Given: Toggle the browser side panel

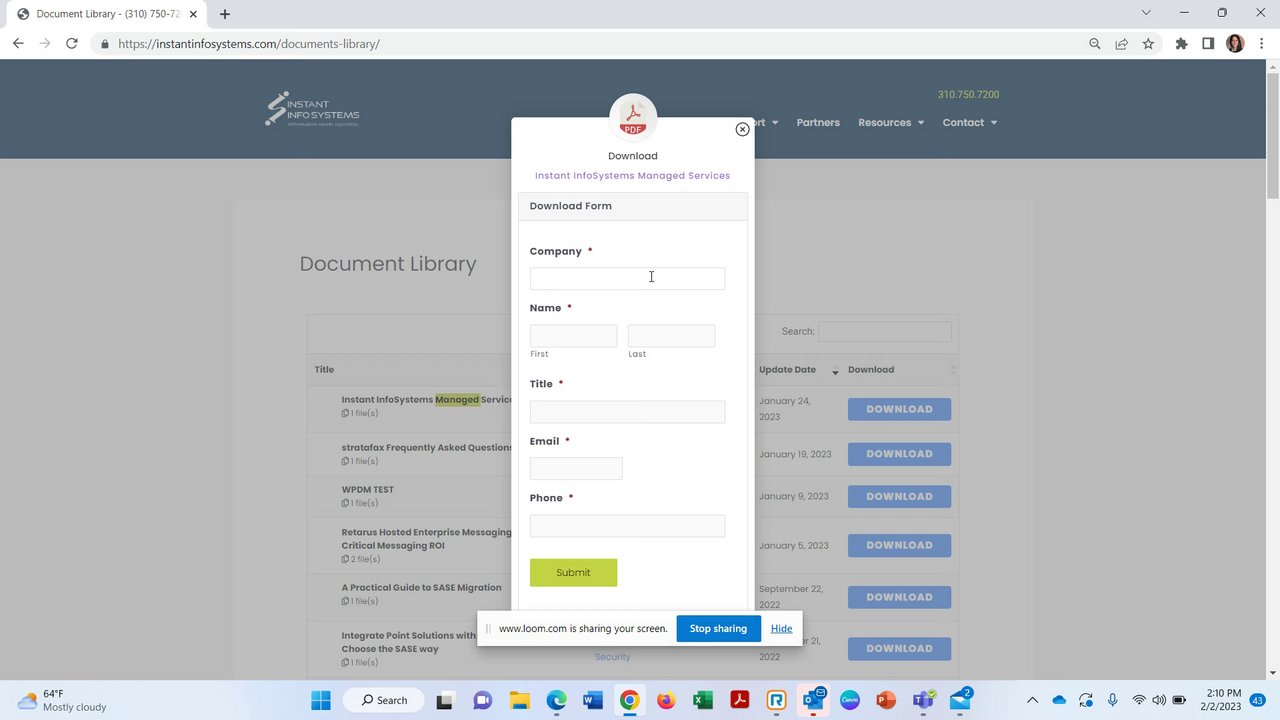Looking at the screenshot, I should pos(1208,43).
